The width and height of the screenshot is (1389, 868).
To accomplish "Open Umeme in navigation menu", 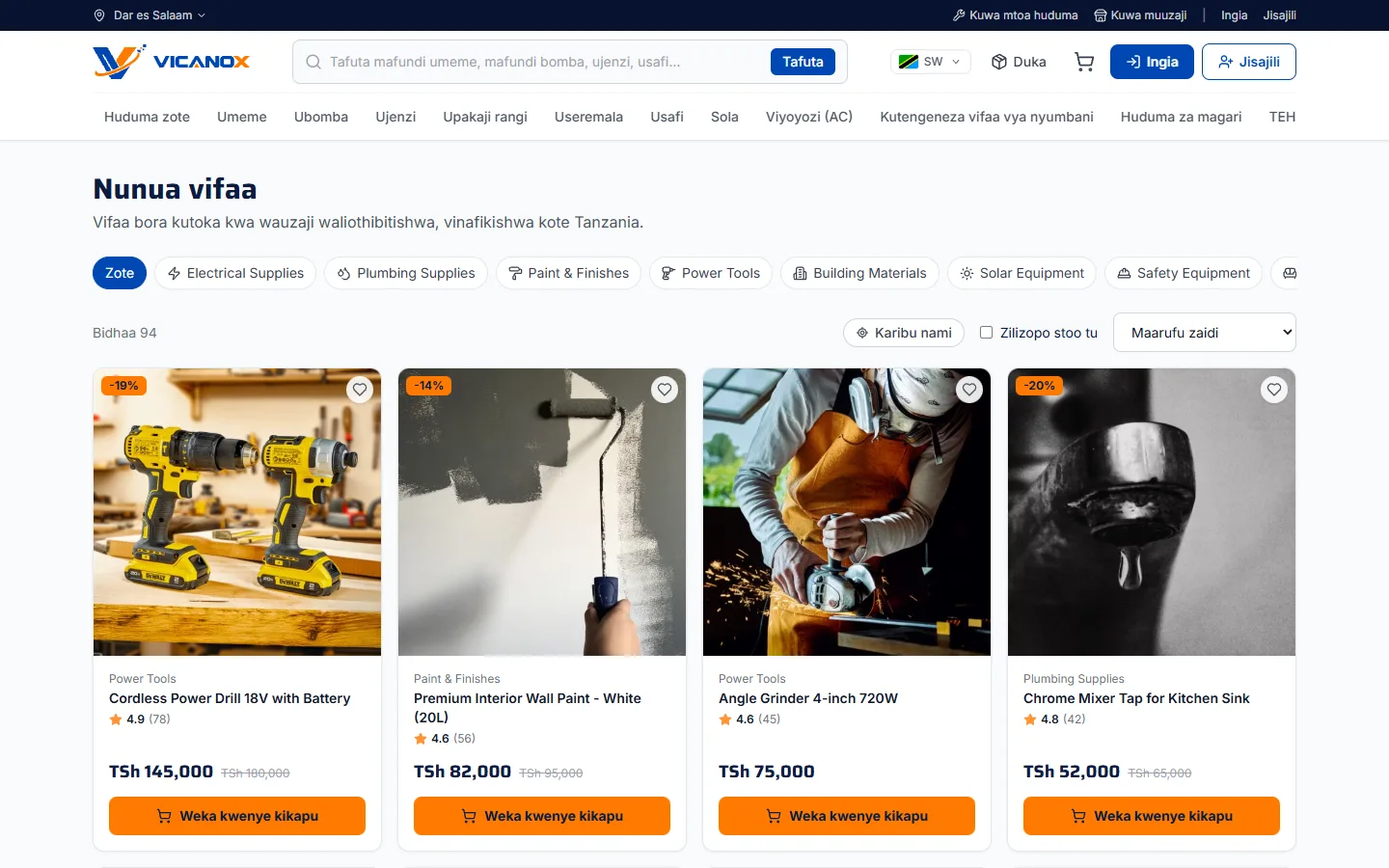I will [242, 117].
